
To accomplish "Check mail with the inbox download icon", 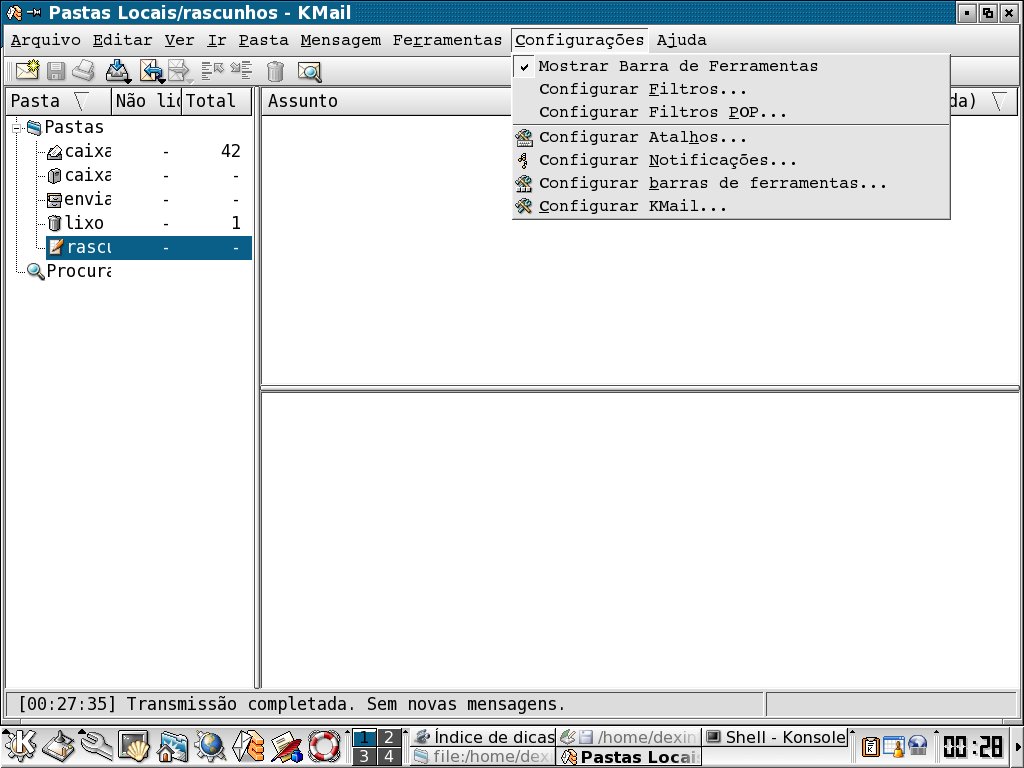I will [118, 71].
